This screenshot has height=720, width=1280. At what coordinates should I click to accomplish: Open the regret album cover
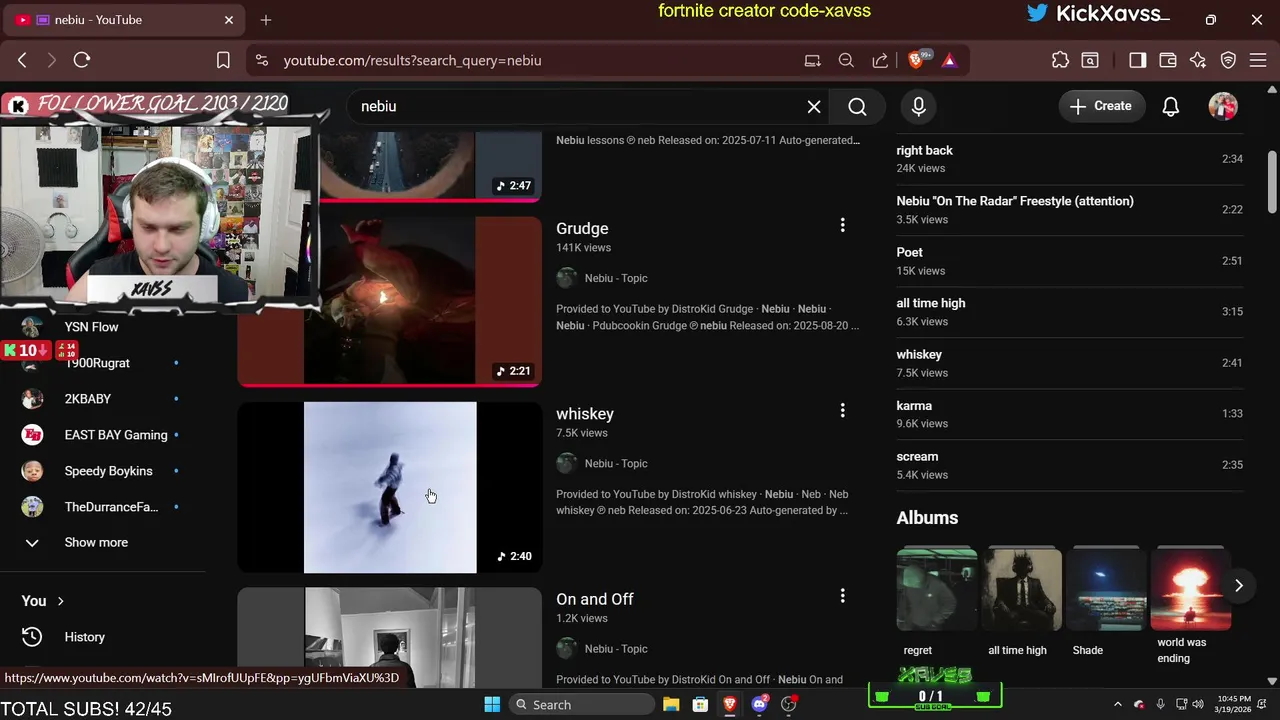coord(937,589)
